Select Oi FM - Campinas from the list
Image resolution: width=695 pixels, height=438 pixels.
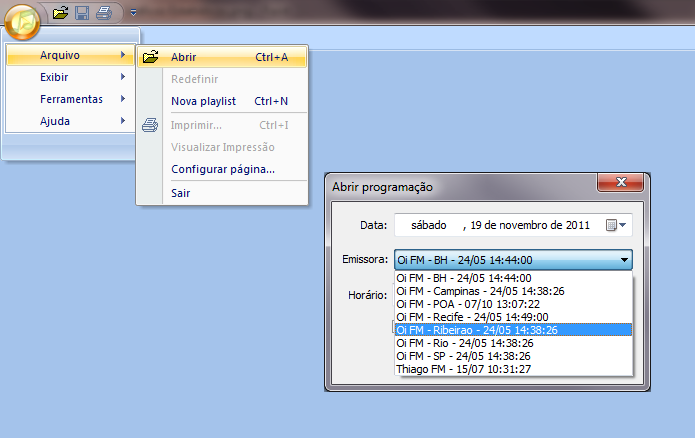coord(513,291)
